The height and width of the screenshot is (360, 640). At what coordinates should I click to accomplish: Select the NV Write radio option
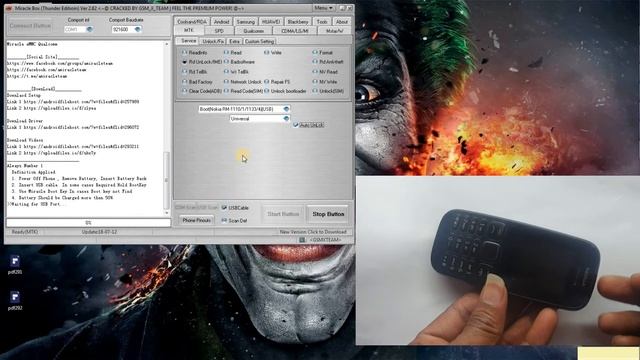(315, 82)
